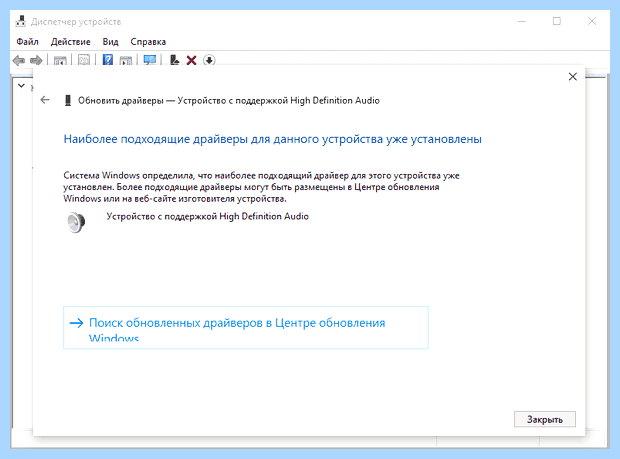Screen dimensions: 620x459
Task: Click the Forward arrow toolbar icon
Action: [36, 60]
